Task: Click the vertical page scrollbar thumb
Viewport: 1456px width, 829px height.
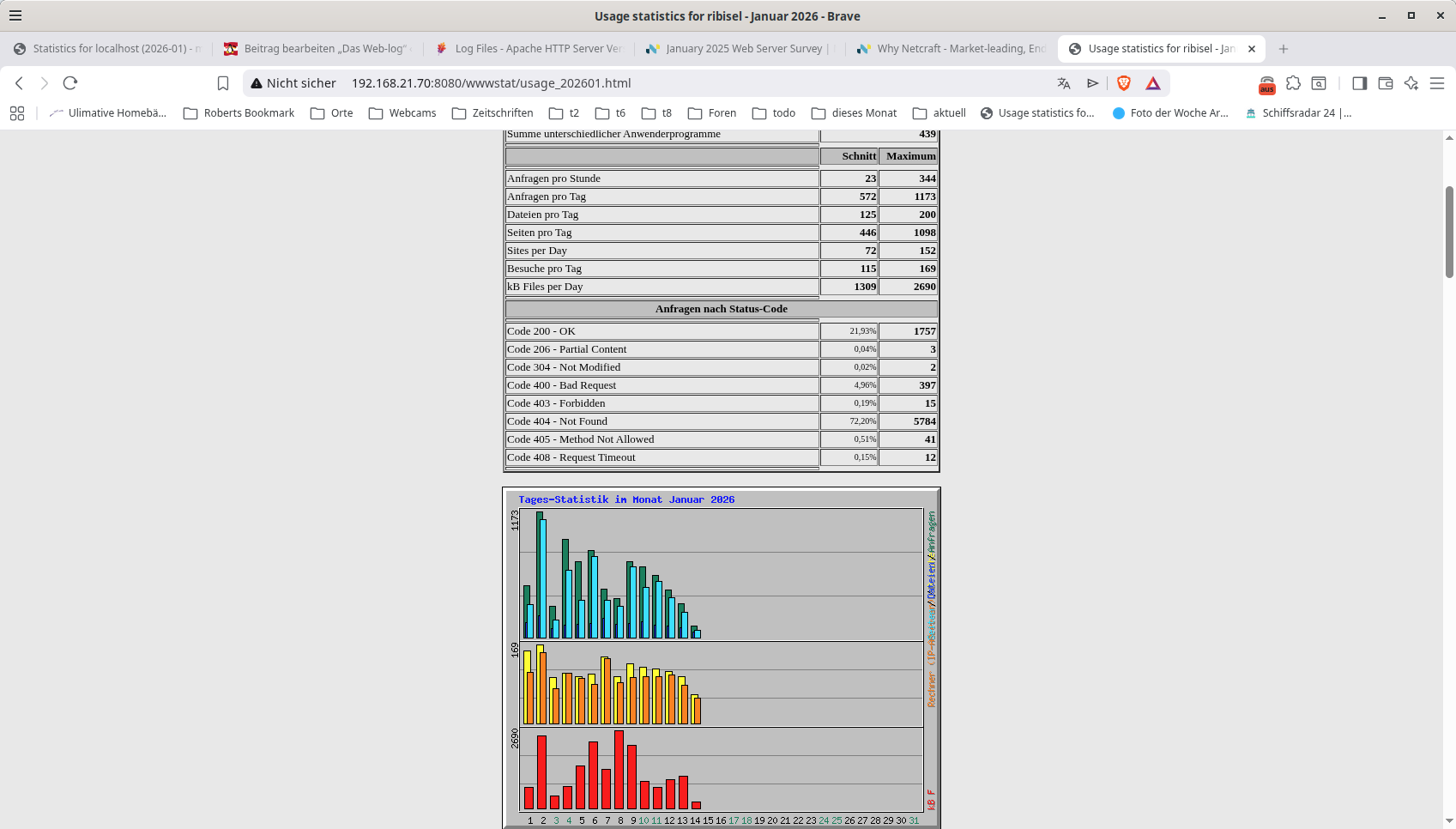Action: [x=1449, y=232]
